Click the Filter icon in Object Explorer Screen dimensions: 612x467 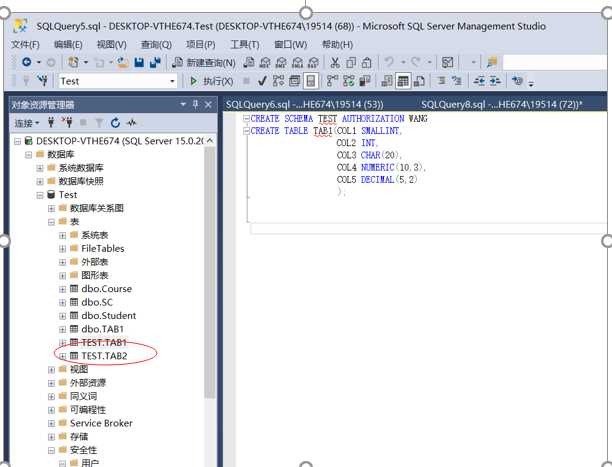pos(99,123)
